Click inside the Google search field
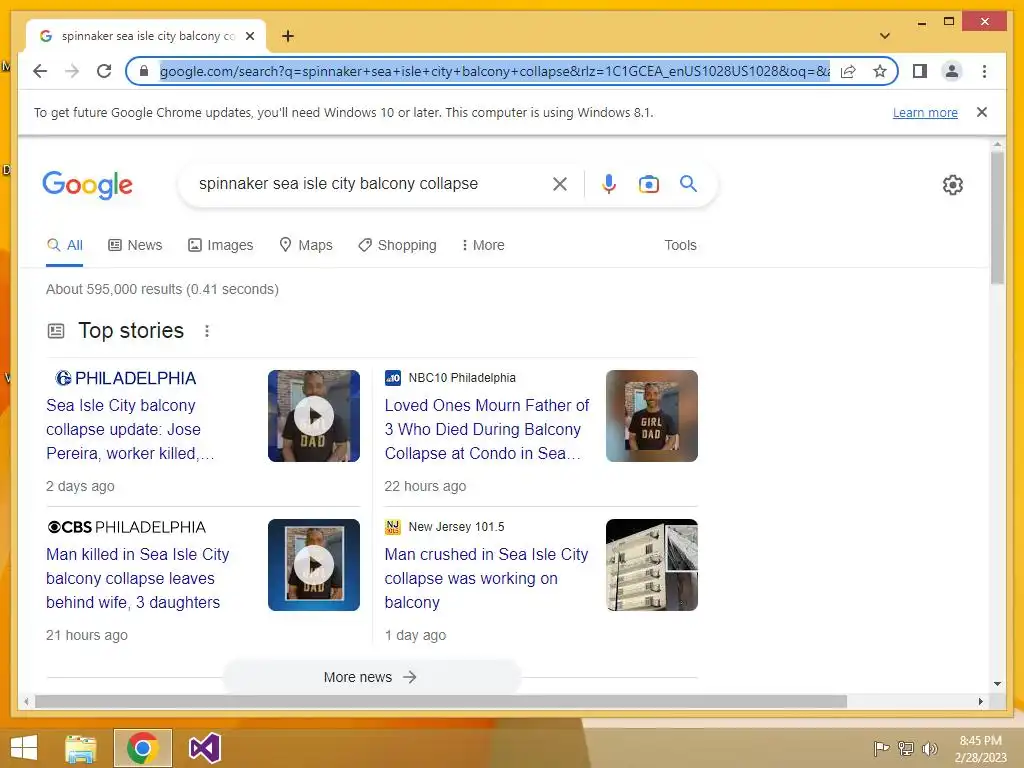The image size is (1024, 768). pyautogui.click(x=369, y=184)
